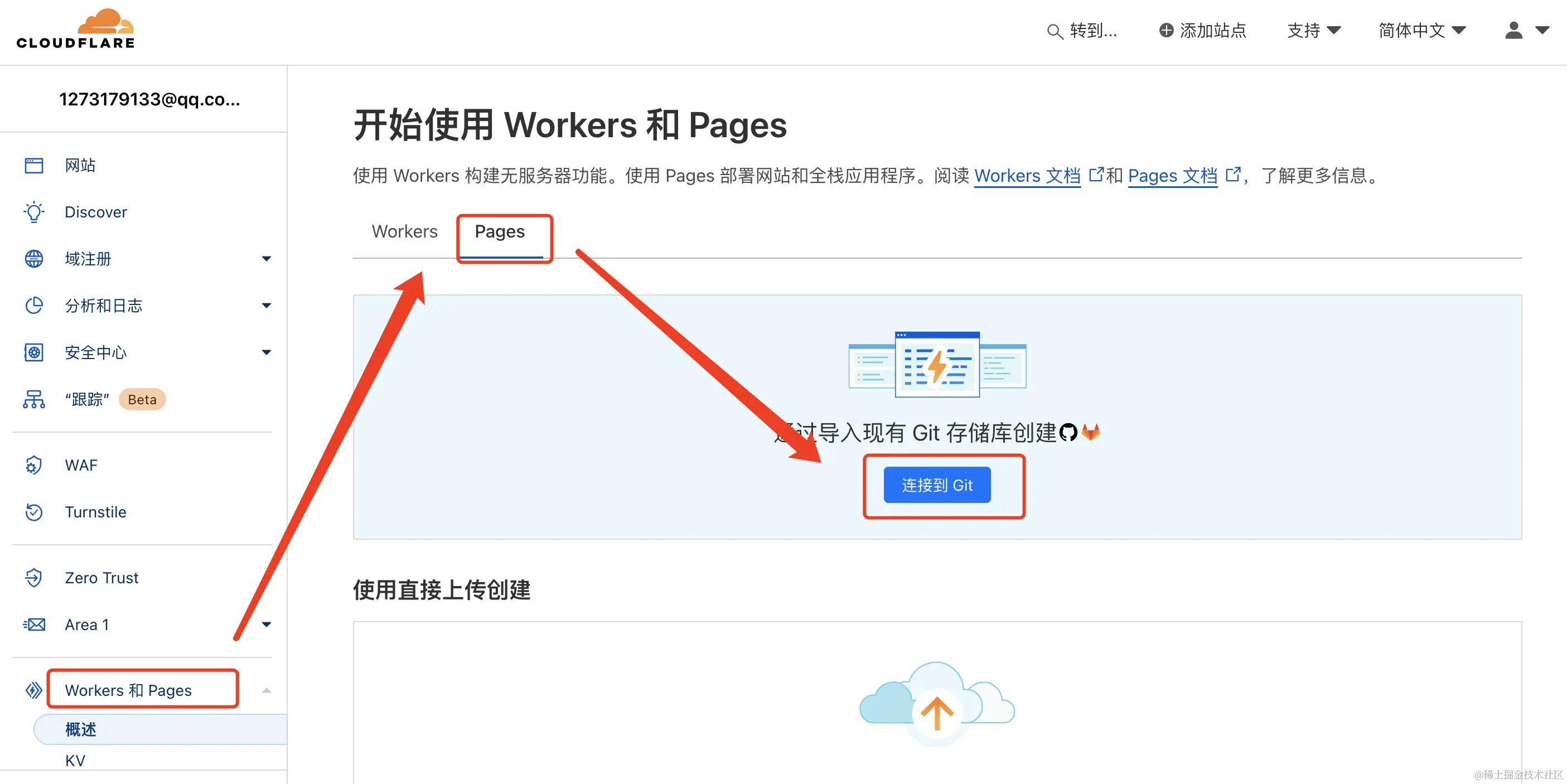Click the Workers 和 Pages diamond icon
Image resolution: width=1567 pixels, height=784 pixels.
pos(34,690)
